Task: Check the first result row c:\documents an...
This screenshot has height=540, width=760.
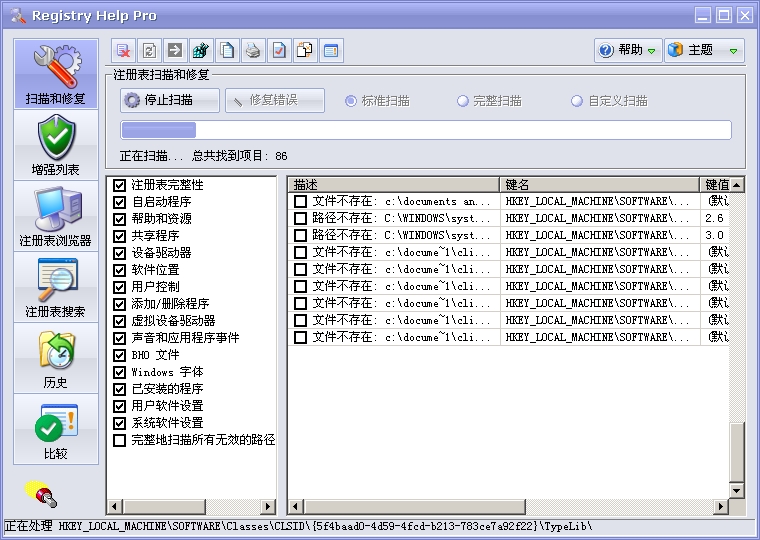Action: pyautogui.click(x=301, y=201)
